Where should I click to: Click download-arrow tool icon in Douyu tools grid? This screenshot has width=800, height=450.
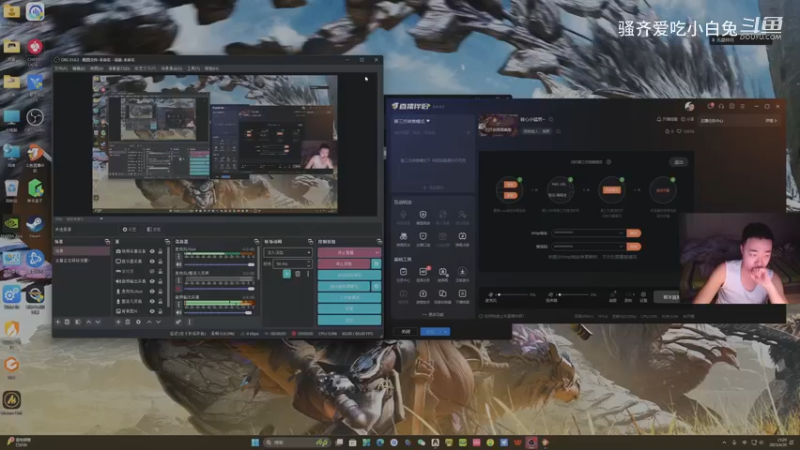point(462,271)
